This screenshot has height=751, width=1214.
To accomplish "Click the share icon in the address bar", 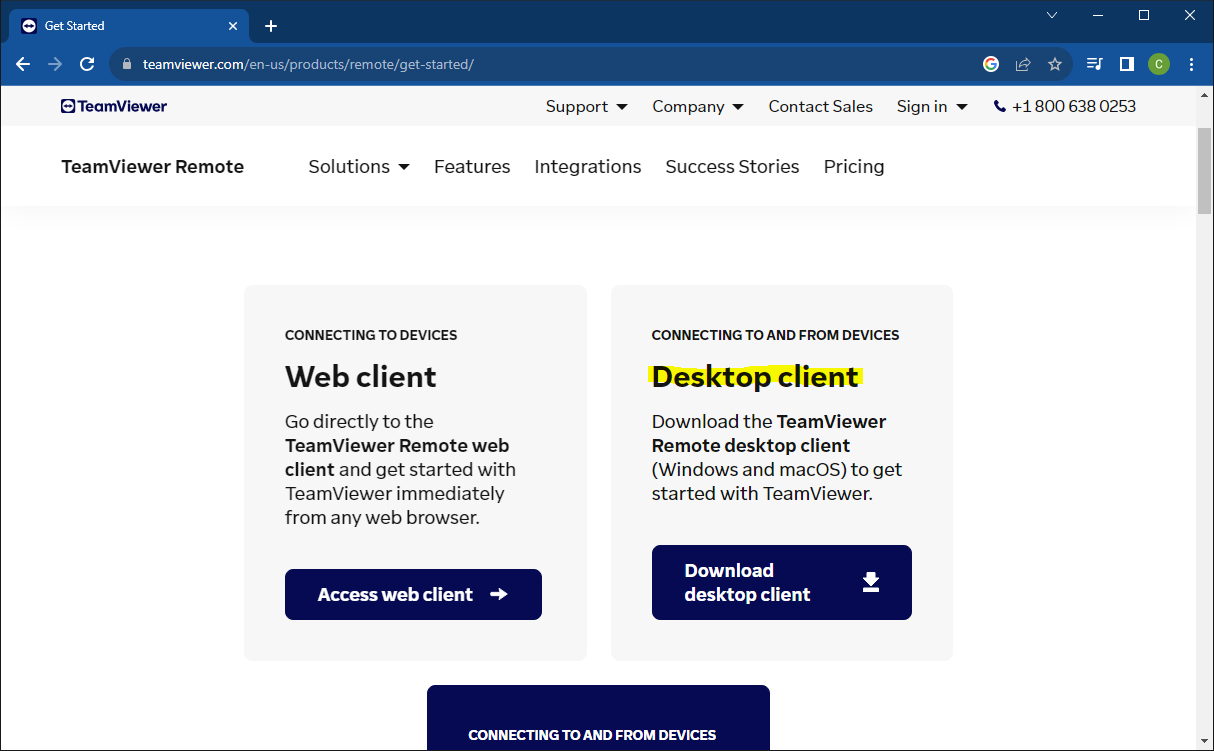I will click(x=1022, y=63).
